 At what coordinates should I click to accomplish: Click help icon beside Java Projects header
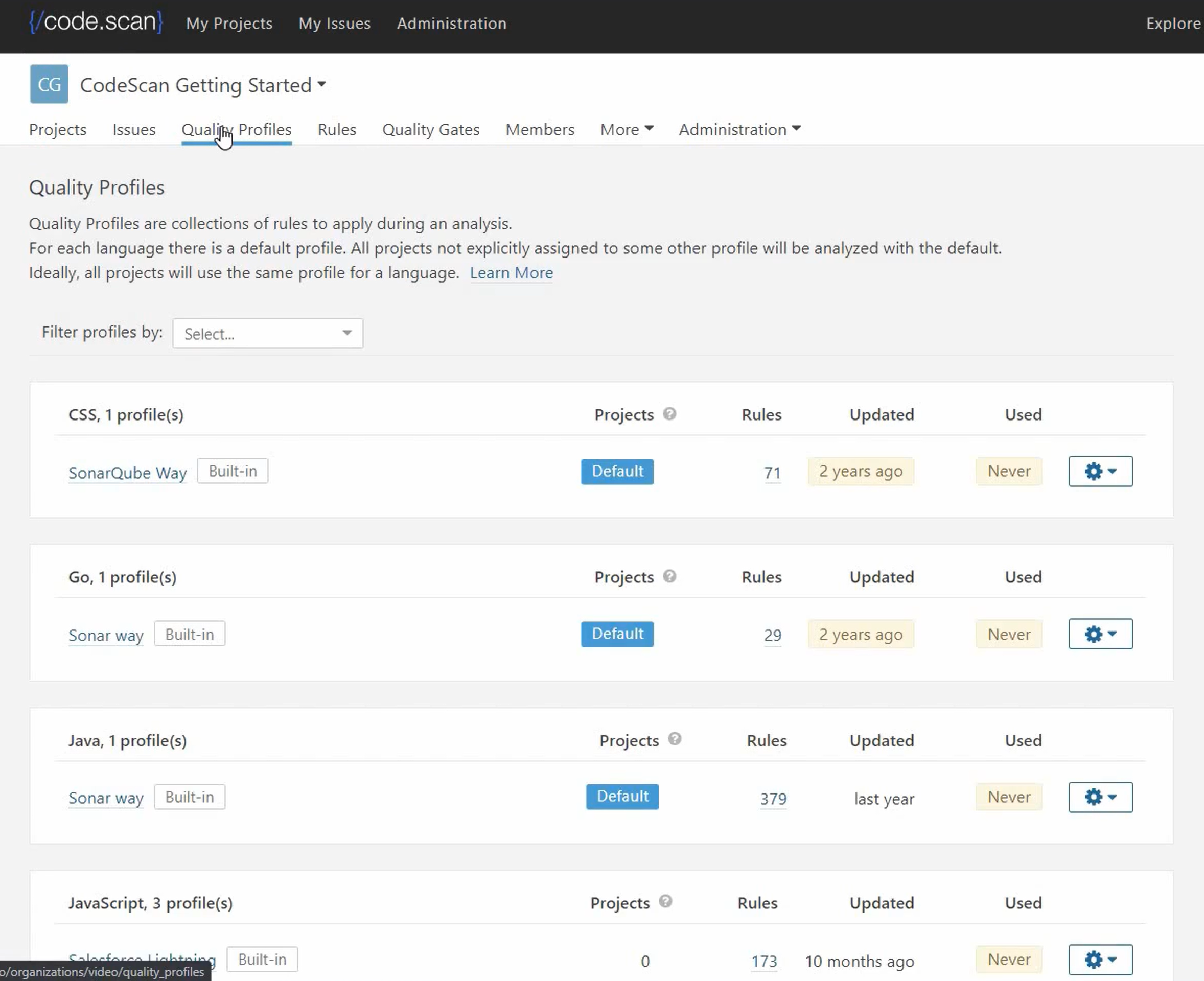675,739
